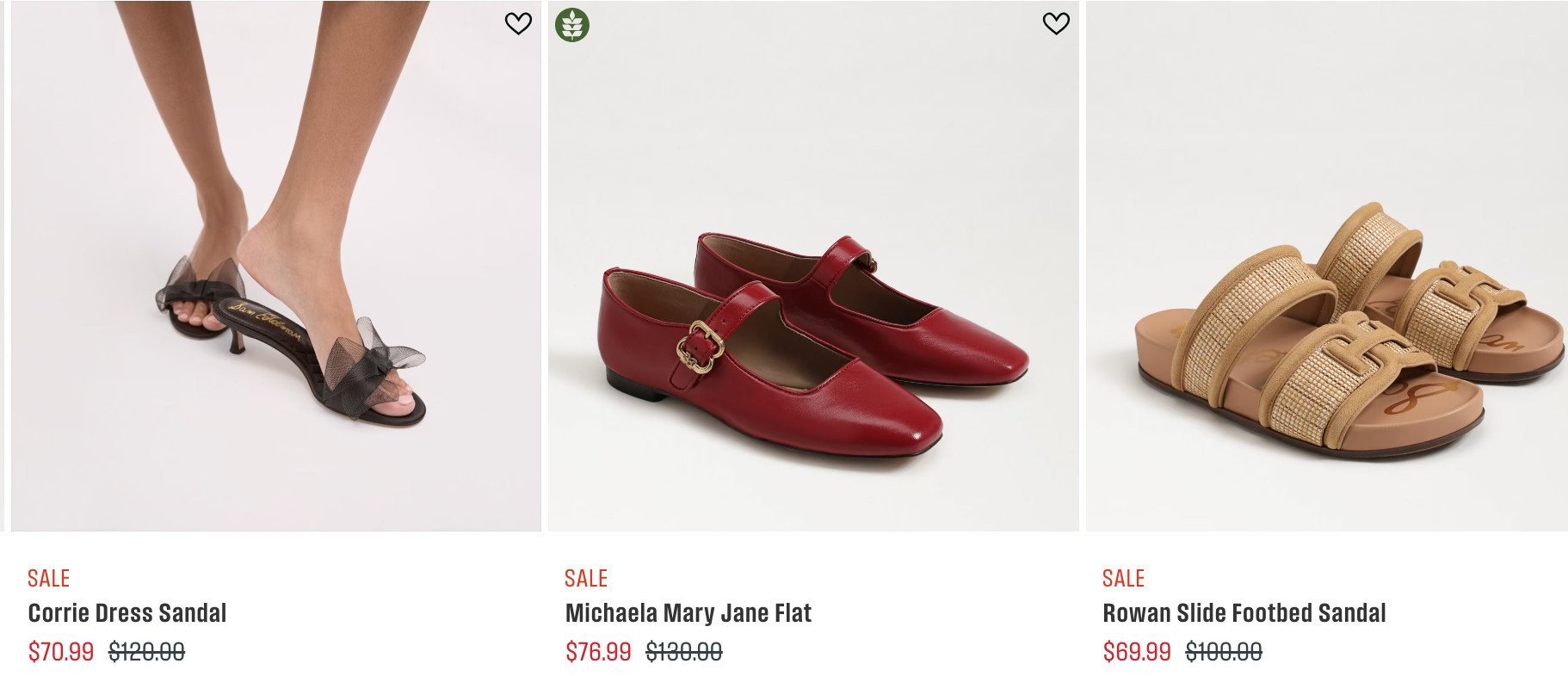Click the Corrie Dress Sandal title link
Viewport: 1568px width, 676px height.
click(x=127, y=613)
